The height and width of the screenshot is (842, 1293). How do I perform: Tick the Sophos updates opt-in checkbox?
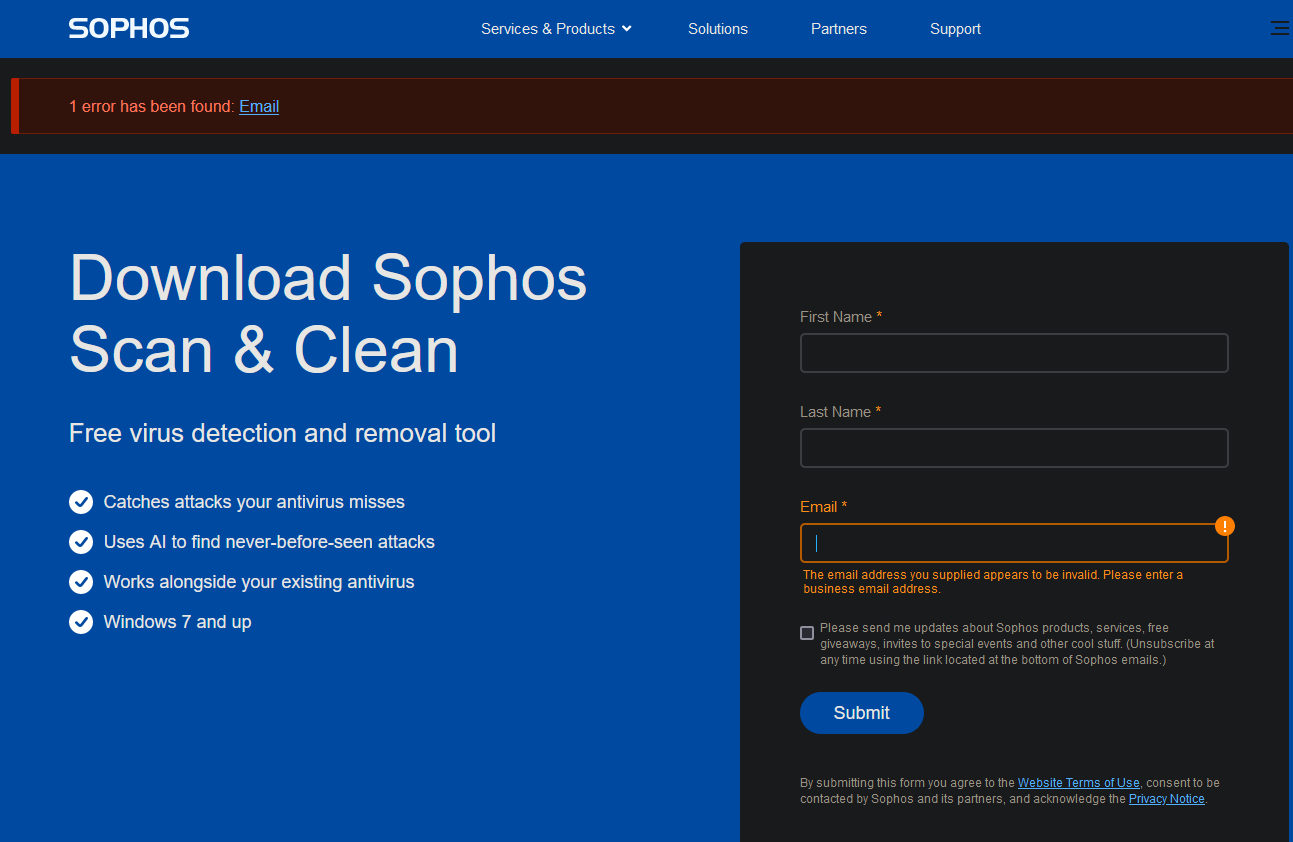[807, 633]
